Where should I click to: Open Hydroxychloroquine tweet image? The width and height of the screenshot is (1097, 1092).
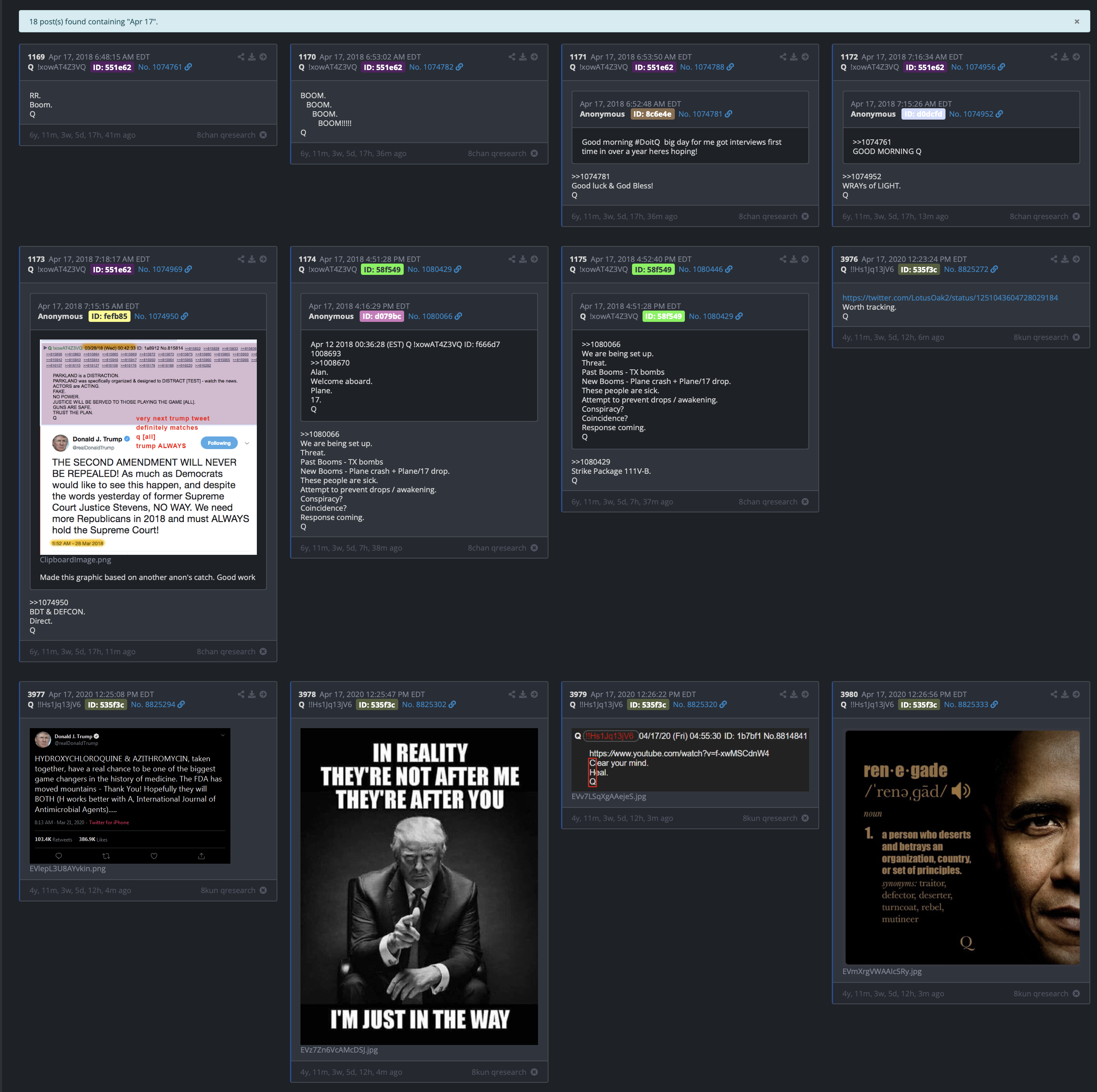(x=130, y=796)
